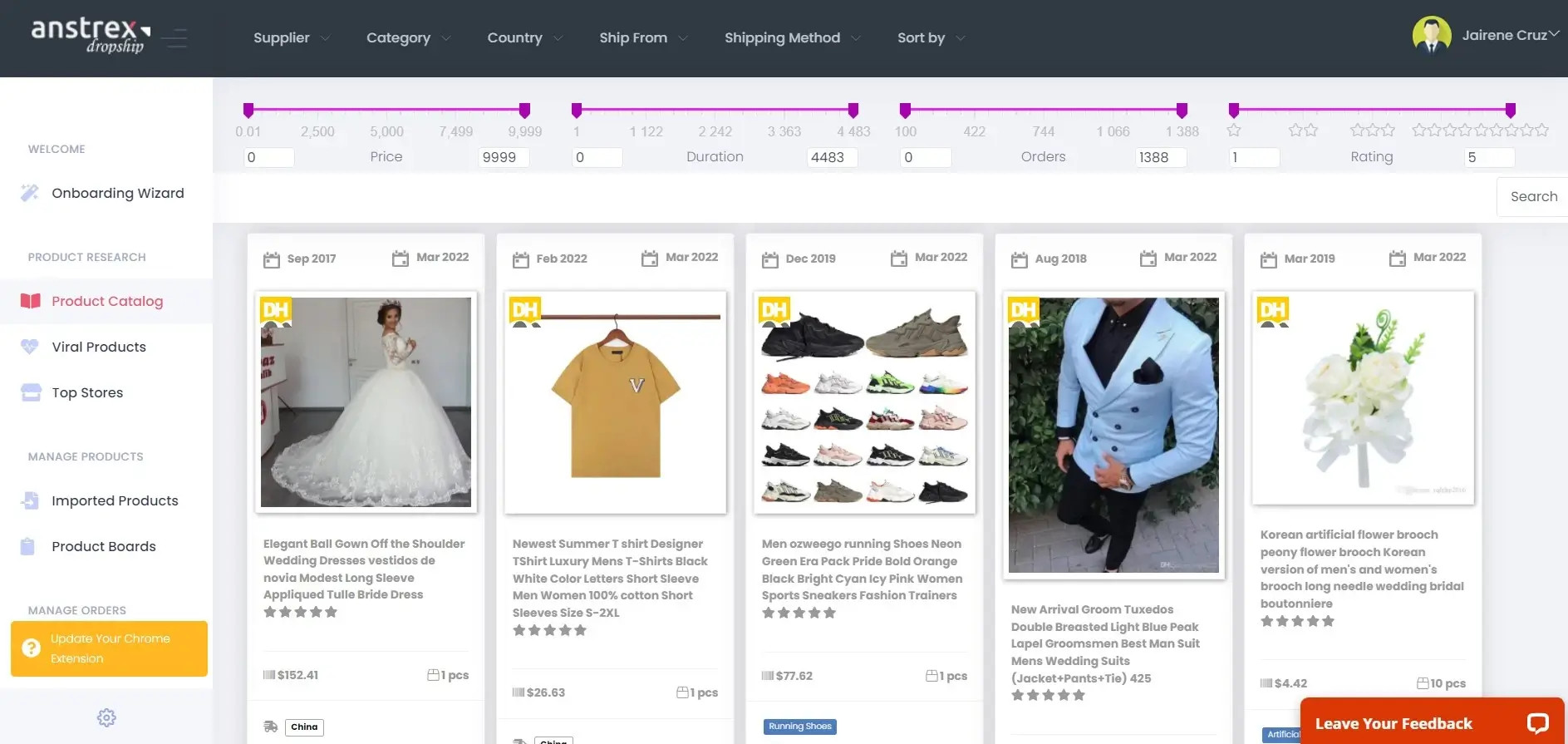The height and width of the screenshot is (744, 1568).
Task: Click the Viral Products heart icon
Action: 30,346
